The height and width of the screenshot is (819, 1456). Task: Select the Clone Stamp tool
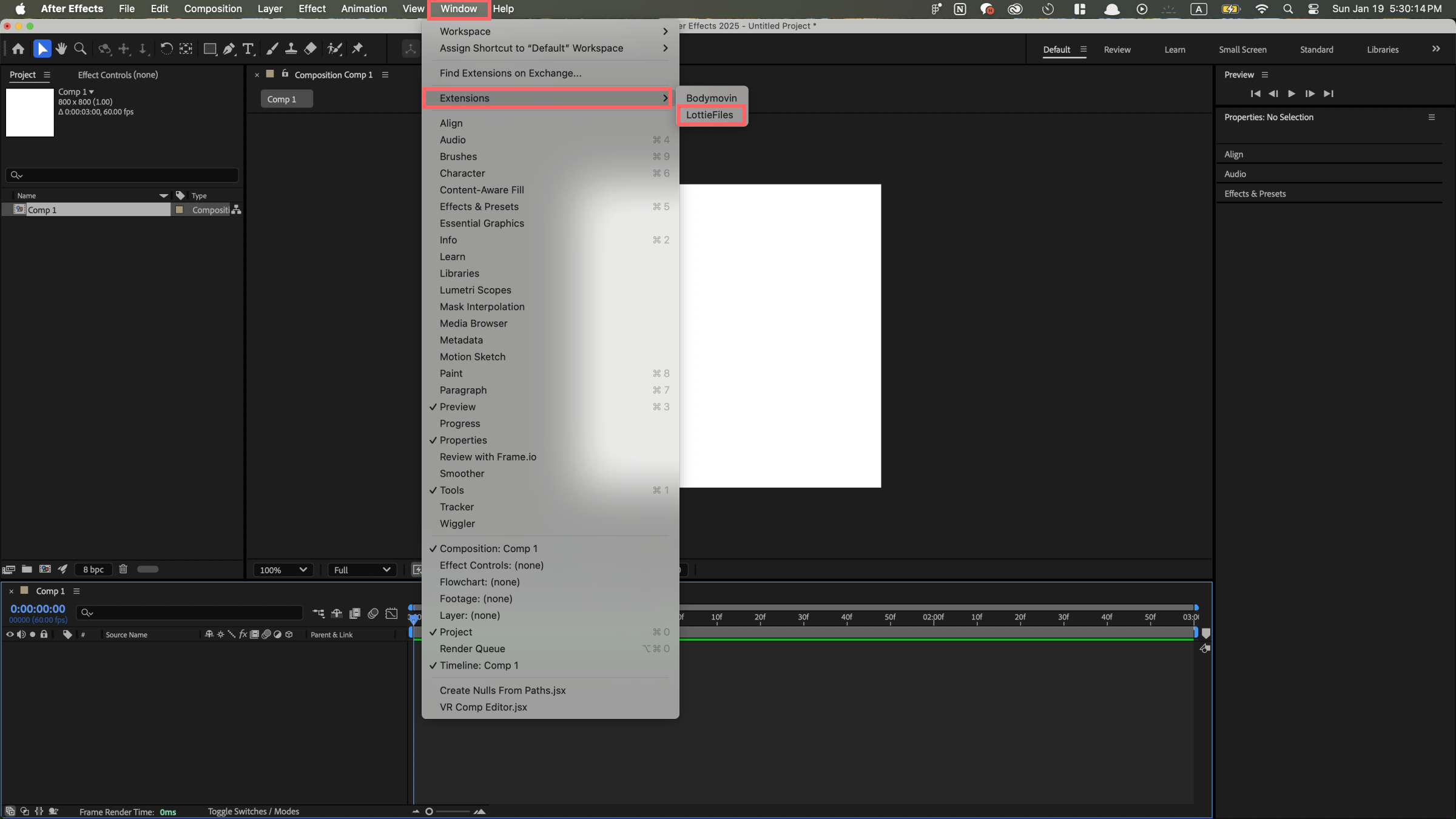[x=291, y=49]
